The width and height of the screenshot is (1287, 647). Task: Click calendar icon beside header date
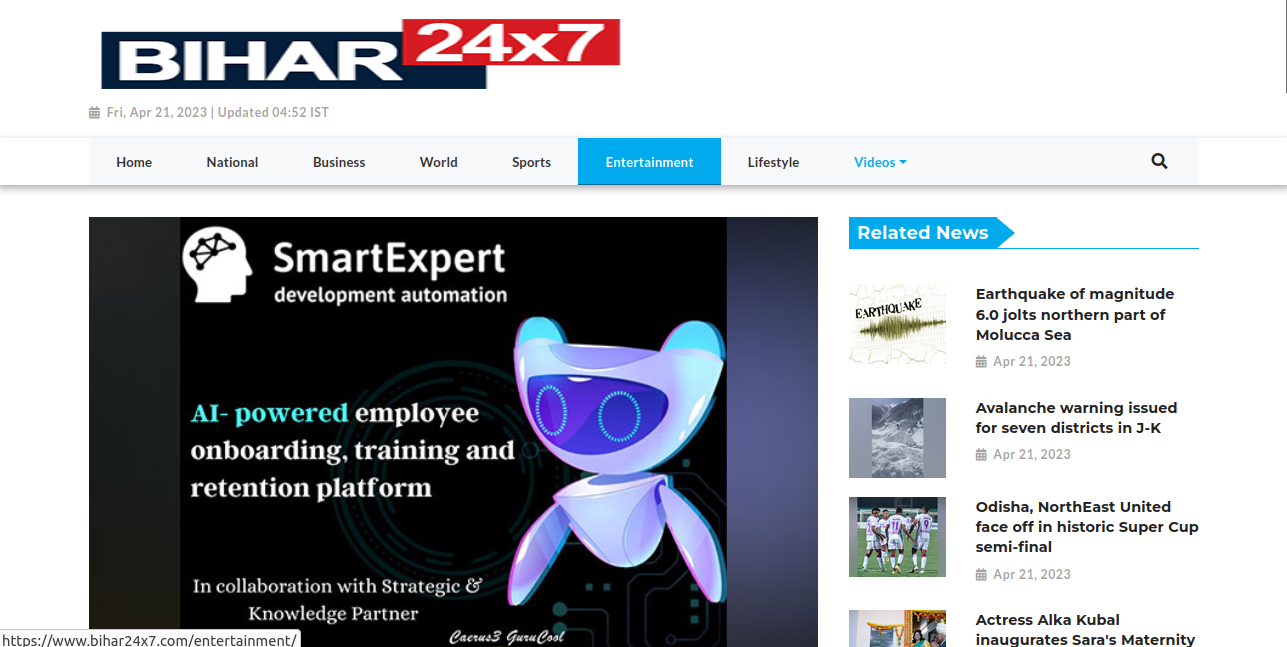(95, 113)
